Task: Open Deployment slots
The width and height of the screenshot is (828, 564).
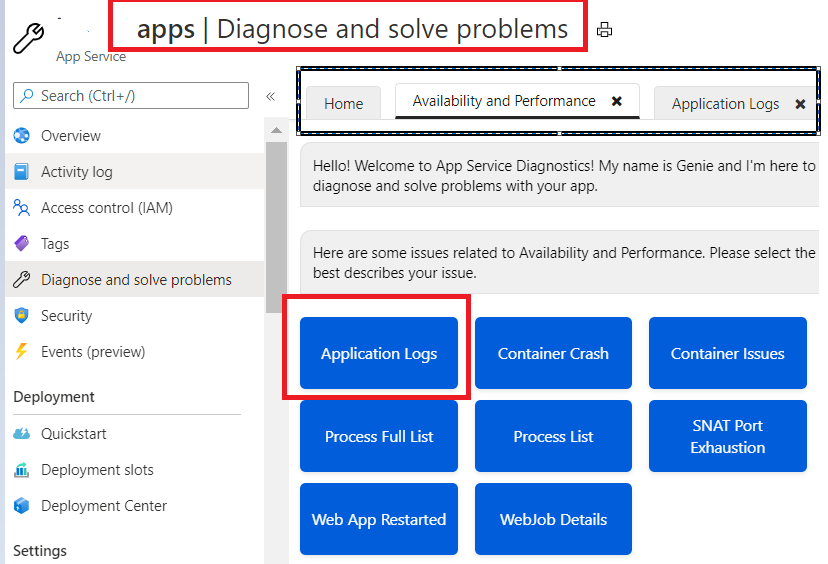Action: [x=135, y=469]
